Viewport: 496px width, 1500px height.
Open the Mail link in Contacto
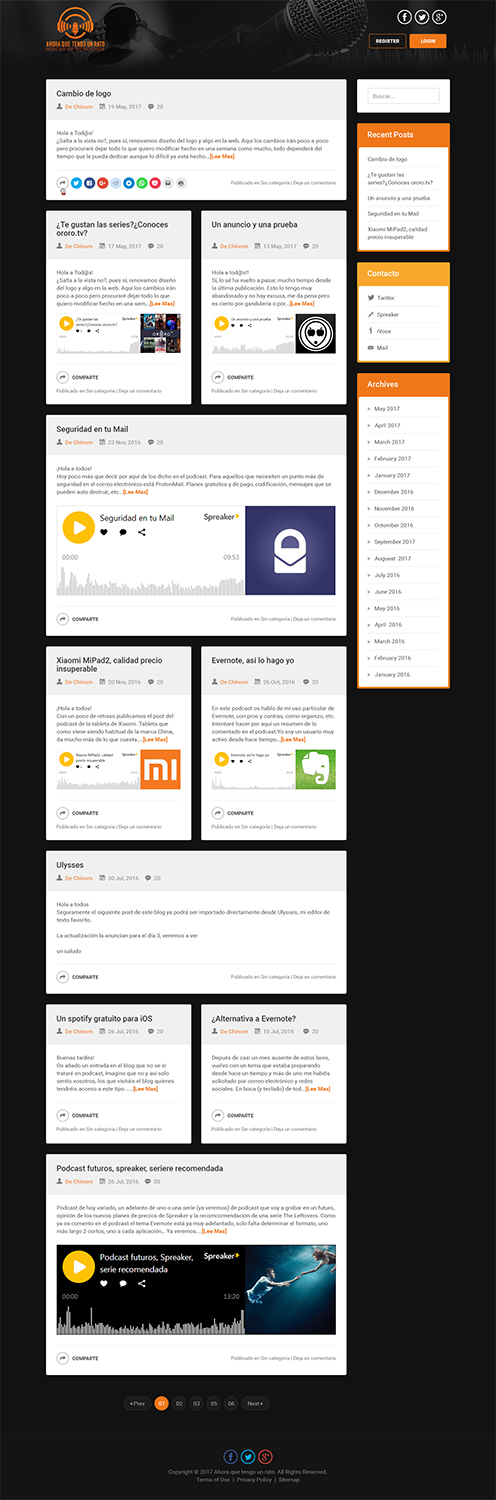382,348
